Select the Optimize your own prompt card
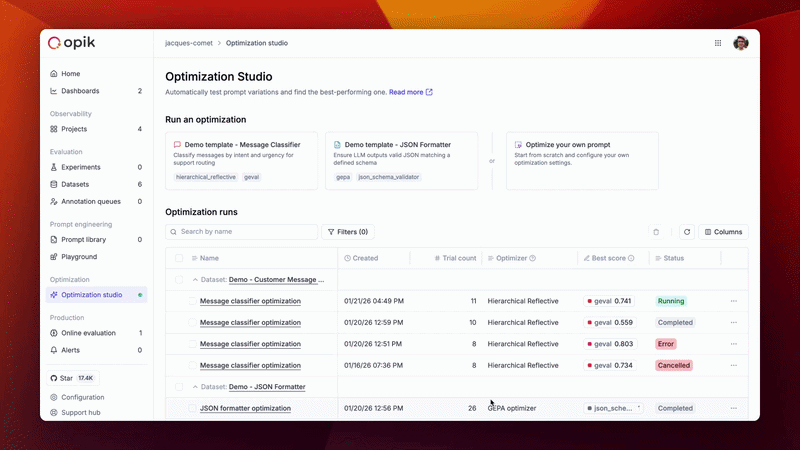The width and height of the screenshot is (800, 450). click(582, 161)
